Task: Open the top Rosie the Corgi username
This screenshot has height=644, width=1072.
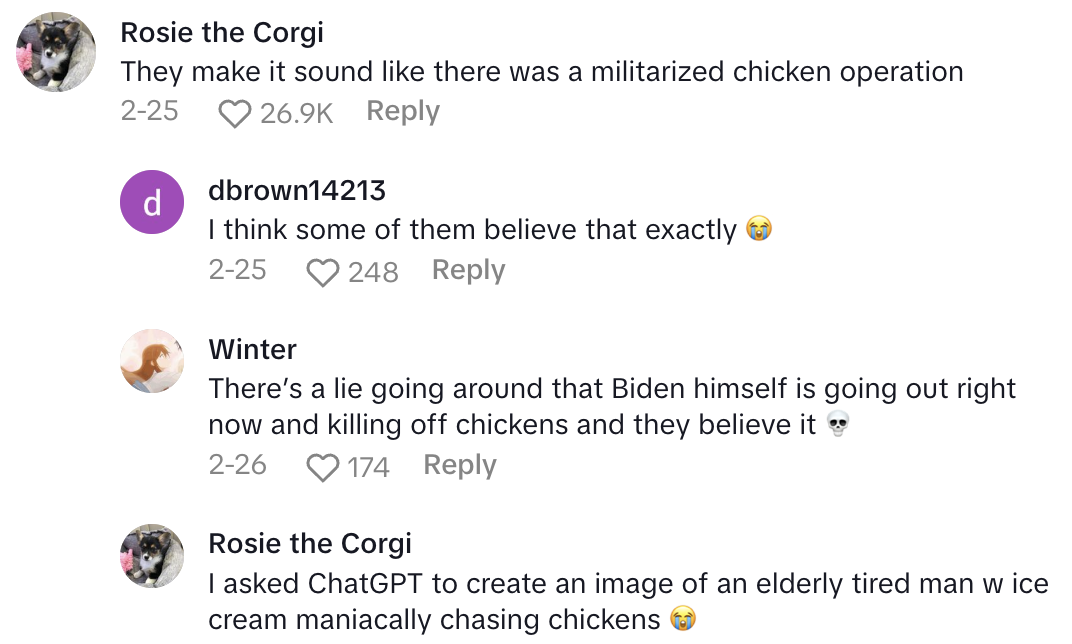Action: tap(222, 32)
